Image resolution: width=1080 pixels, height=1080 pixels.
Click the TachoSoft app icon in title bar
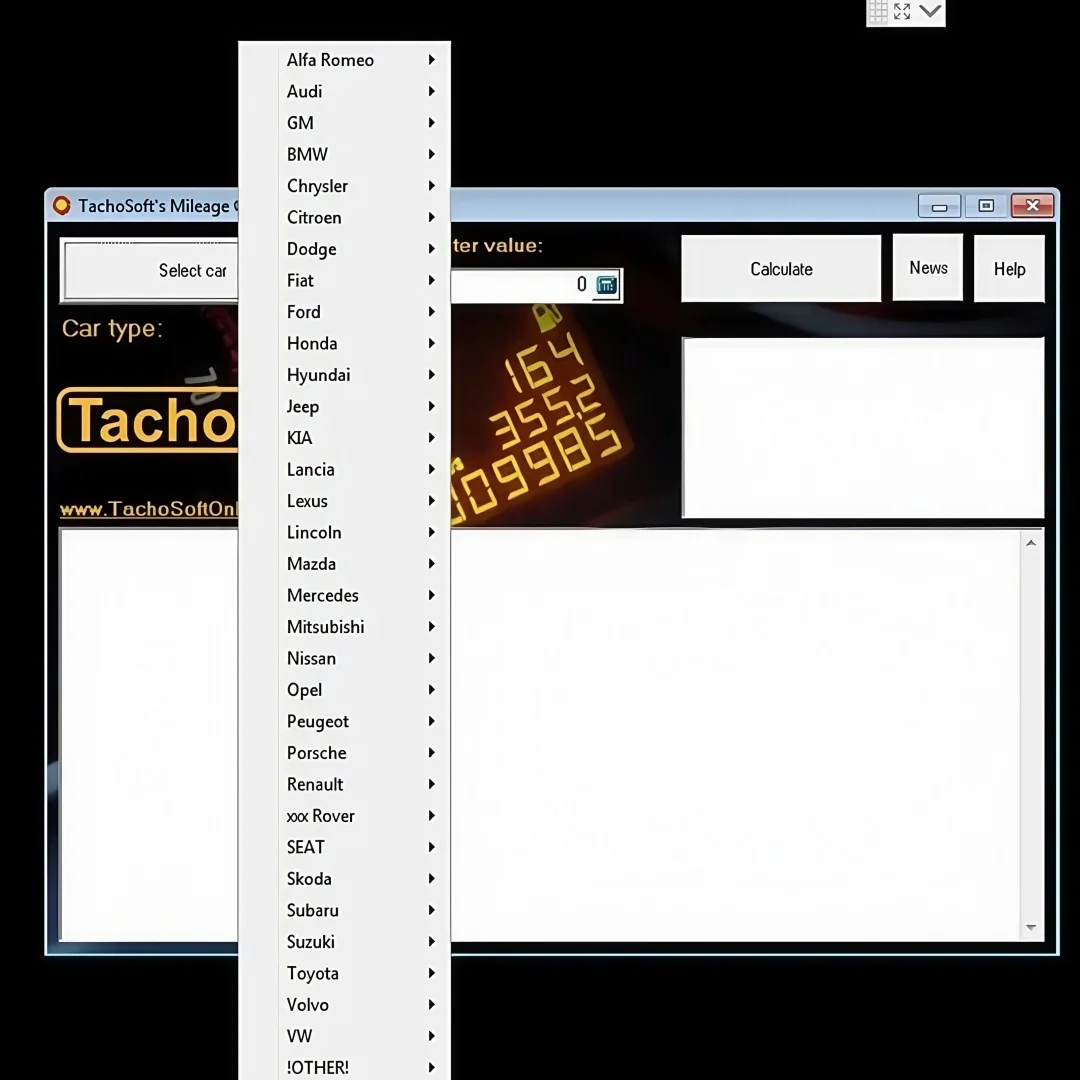62,205
